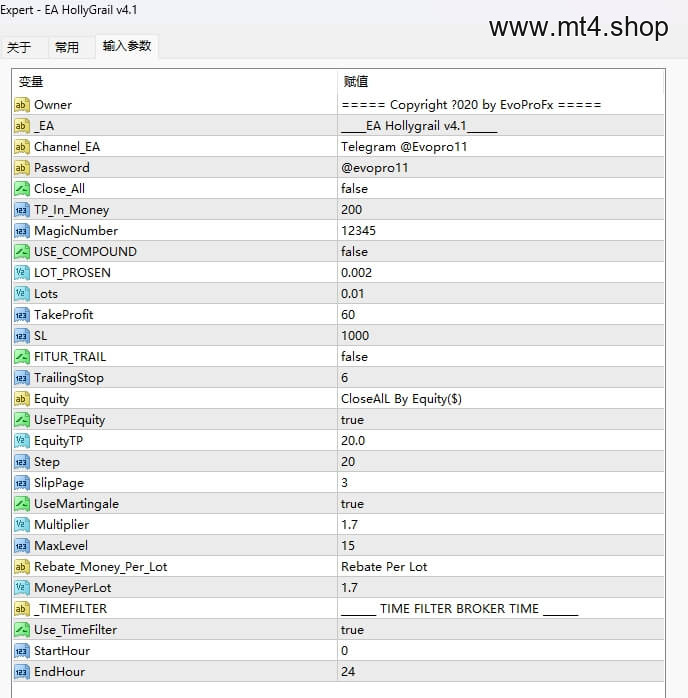Click the string icon beside Rebate_Money_Per_Lot
This screenshot has width=688, height=698.
(x=22, y=567)
